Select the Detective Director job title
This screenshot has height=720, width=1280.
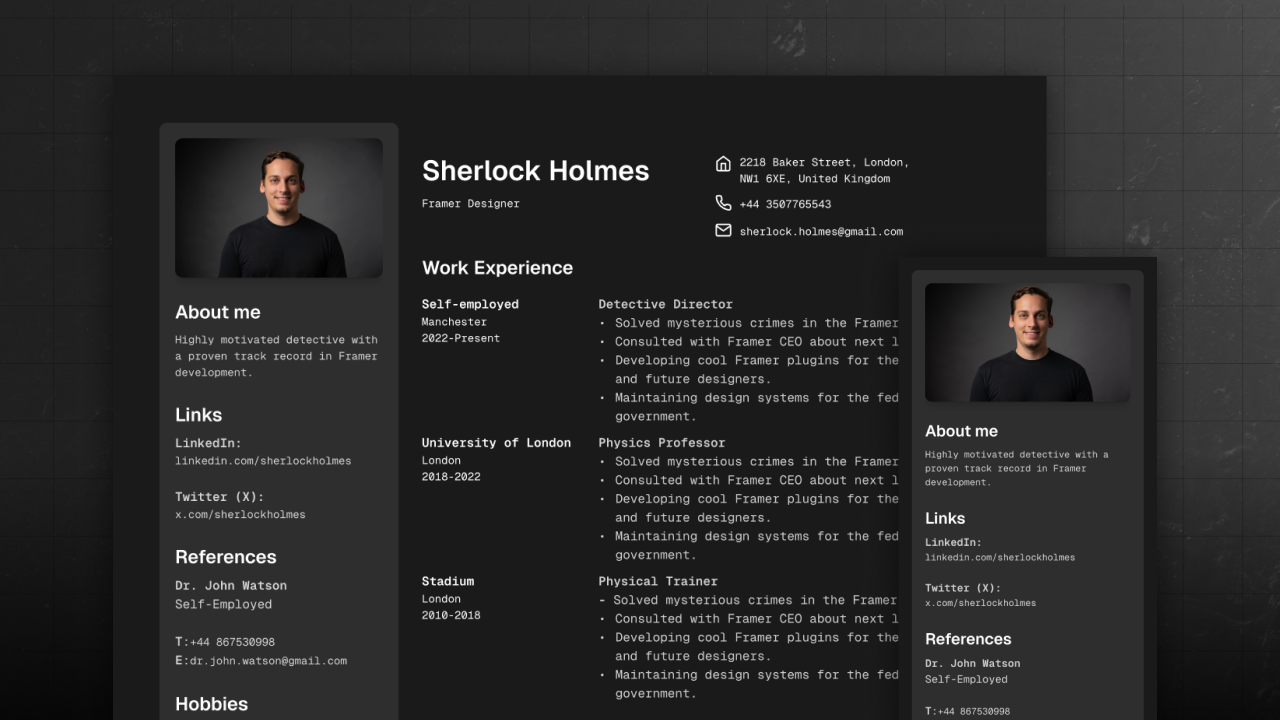665,304
